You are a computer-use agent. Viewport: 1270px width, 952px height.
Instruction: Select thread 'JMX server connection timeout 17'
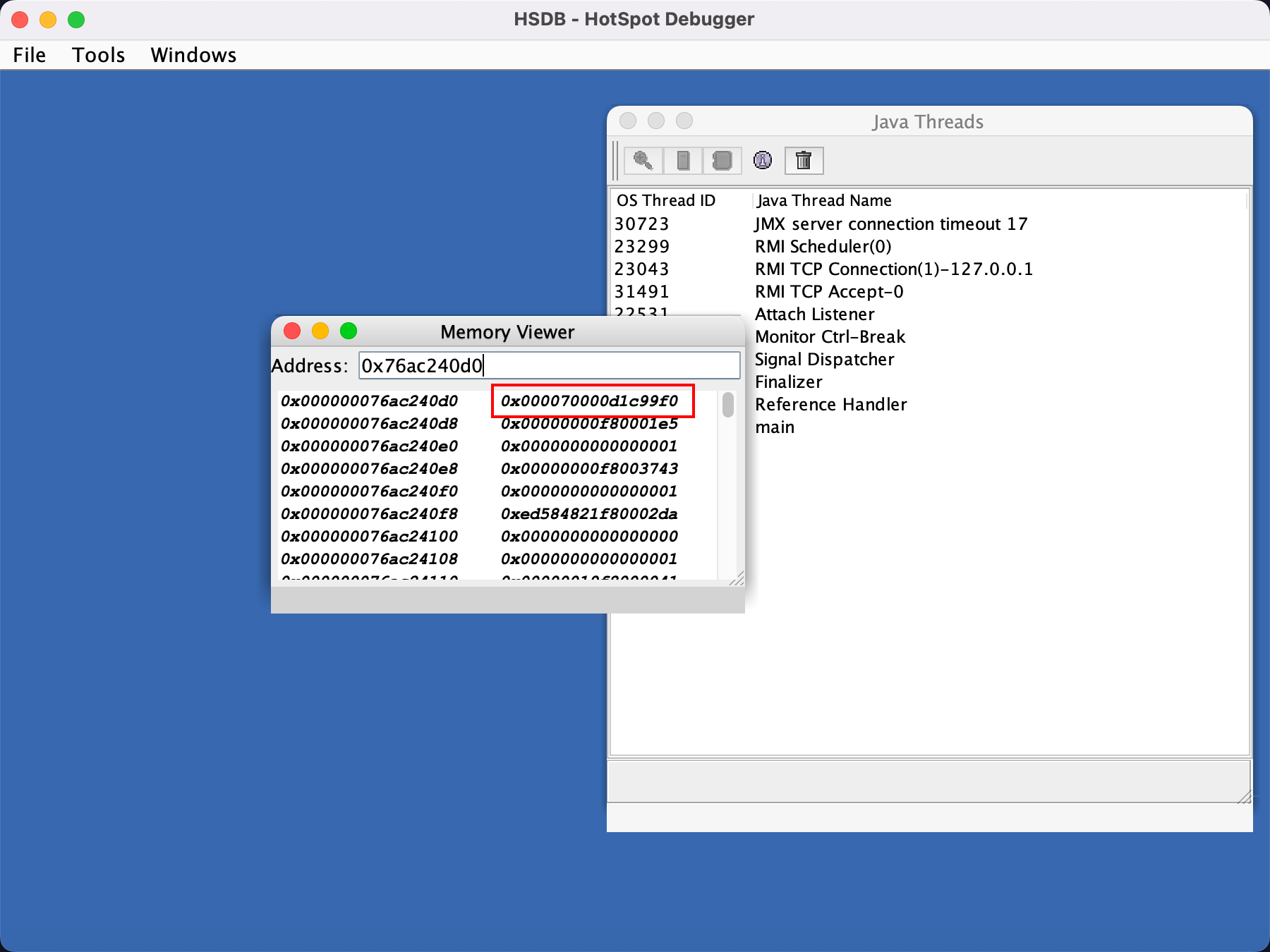click(x=891, y=224)
